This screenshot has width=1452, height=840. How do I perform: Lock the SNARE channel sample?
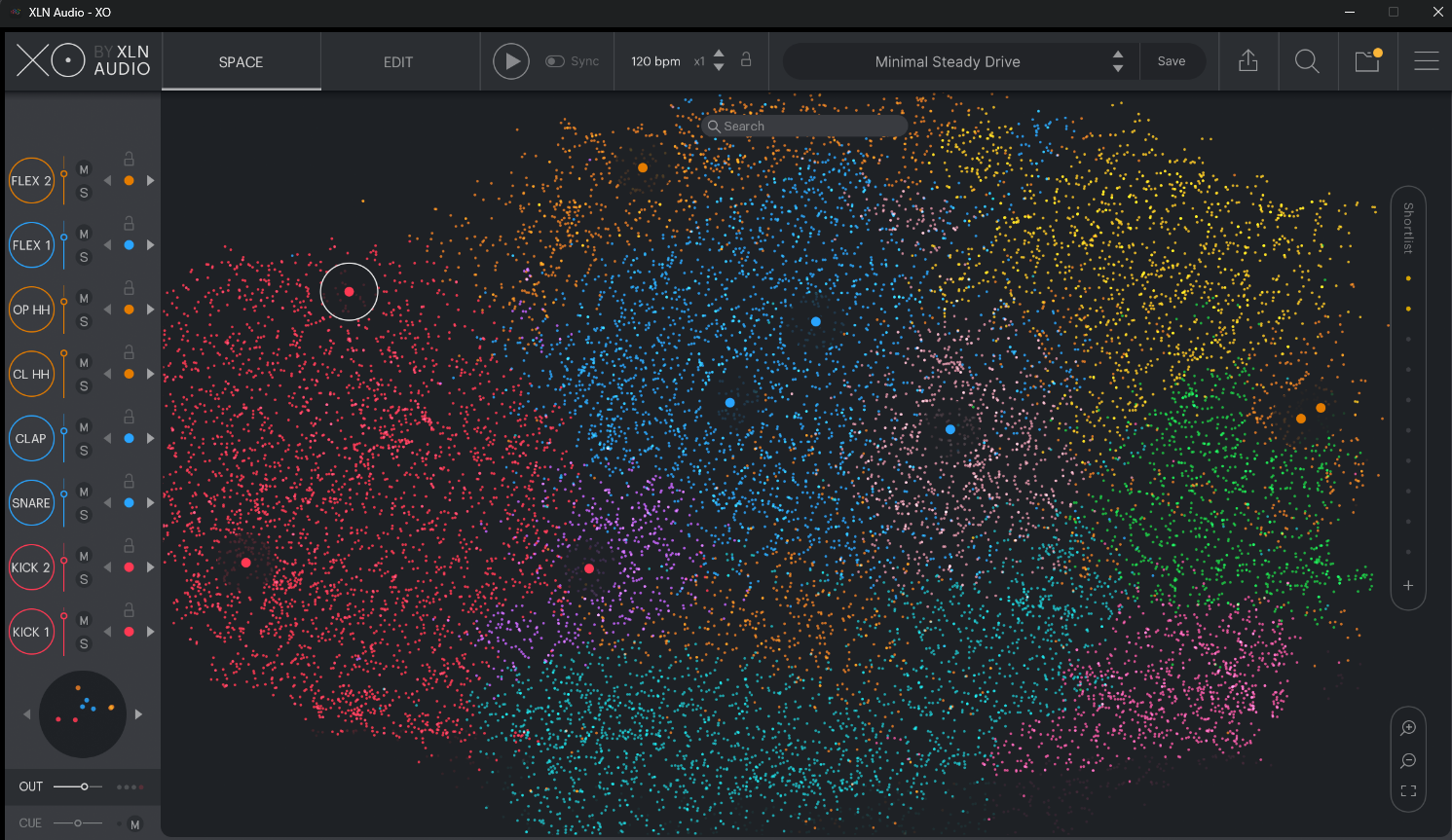point(129,481)
